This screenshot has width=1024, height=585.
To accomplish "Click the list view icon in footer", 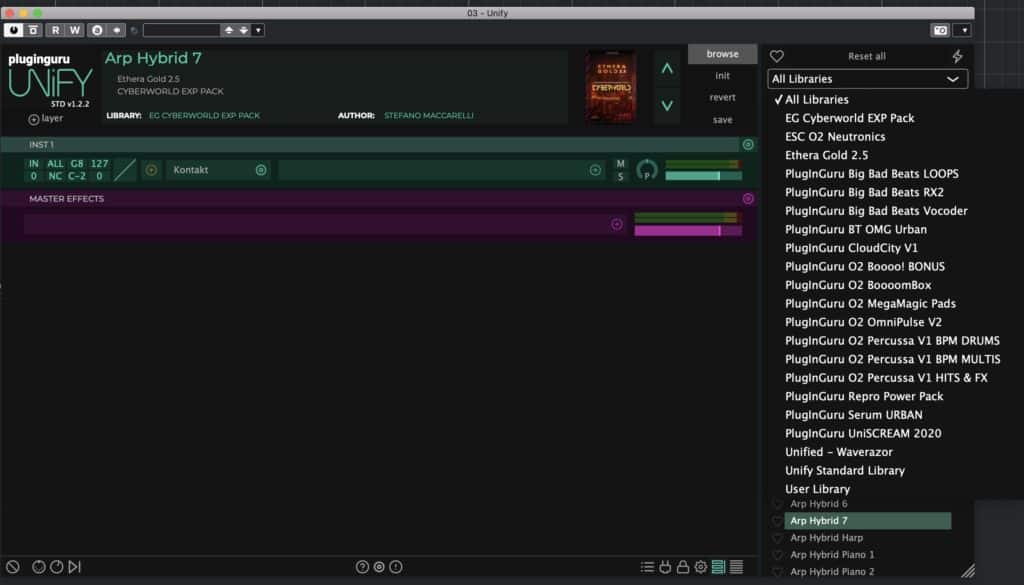I will [647, 567].
